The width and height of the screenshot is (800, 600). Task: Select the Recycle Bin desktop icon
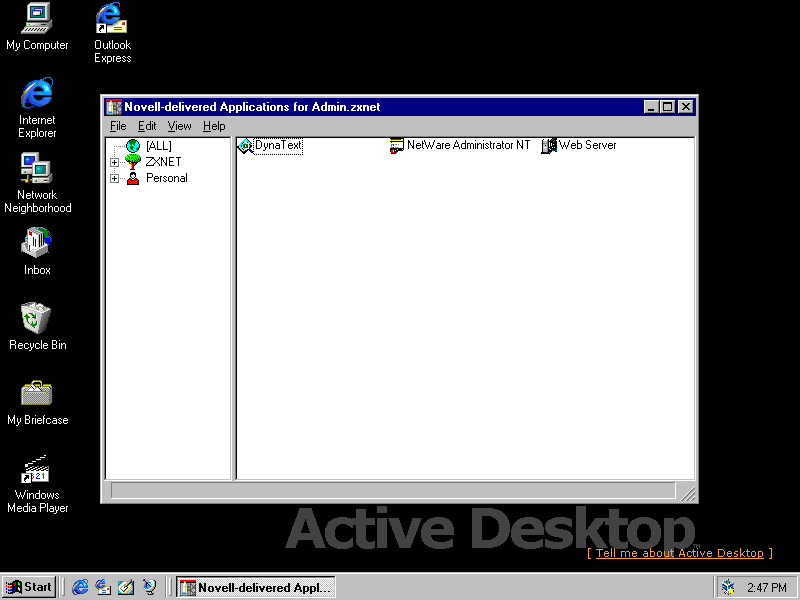(x=37, y=327)
